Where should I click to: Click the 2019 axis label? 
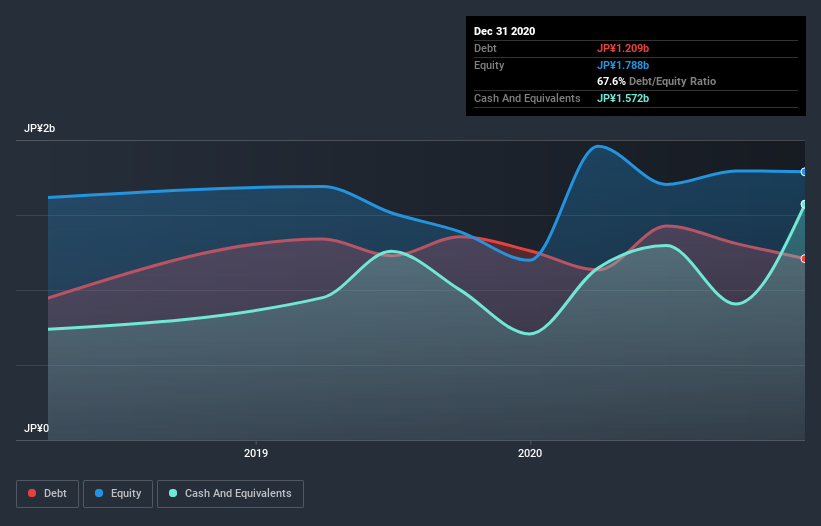256,453
